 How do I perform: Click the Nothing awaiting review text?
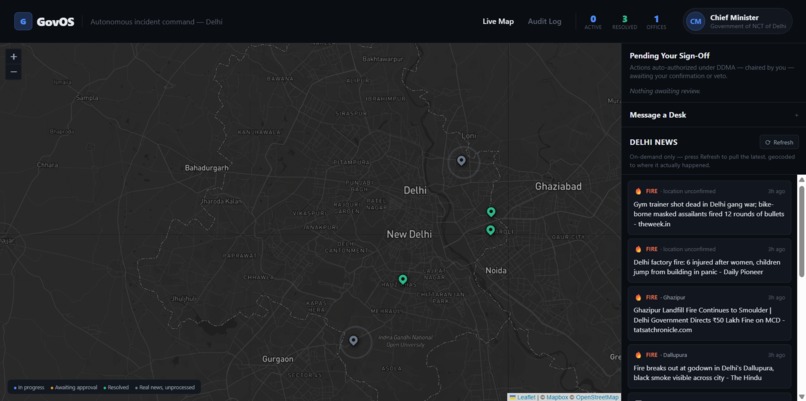665,91
